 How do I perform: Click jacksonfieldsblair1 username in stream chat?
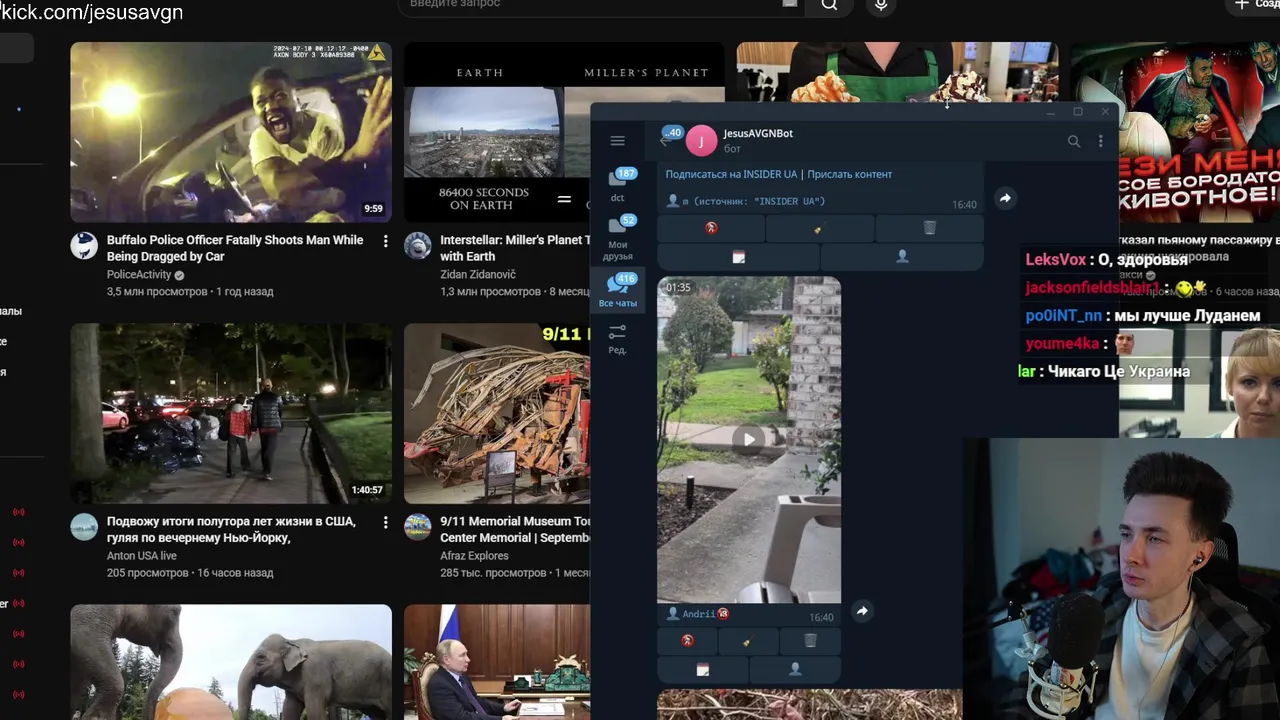pyautogui.click(x=1092, y=287)
